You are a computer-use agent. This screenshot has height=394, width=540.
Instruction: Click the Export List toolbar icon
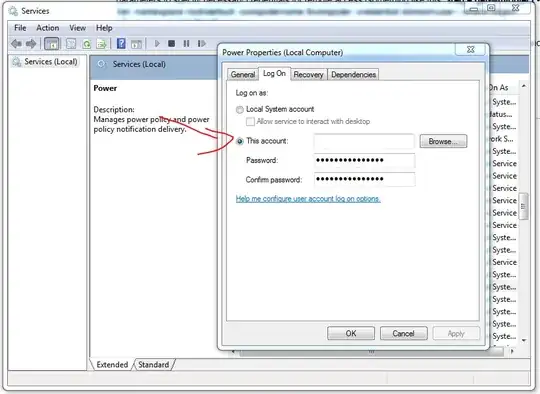102,44
